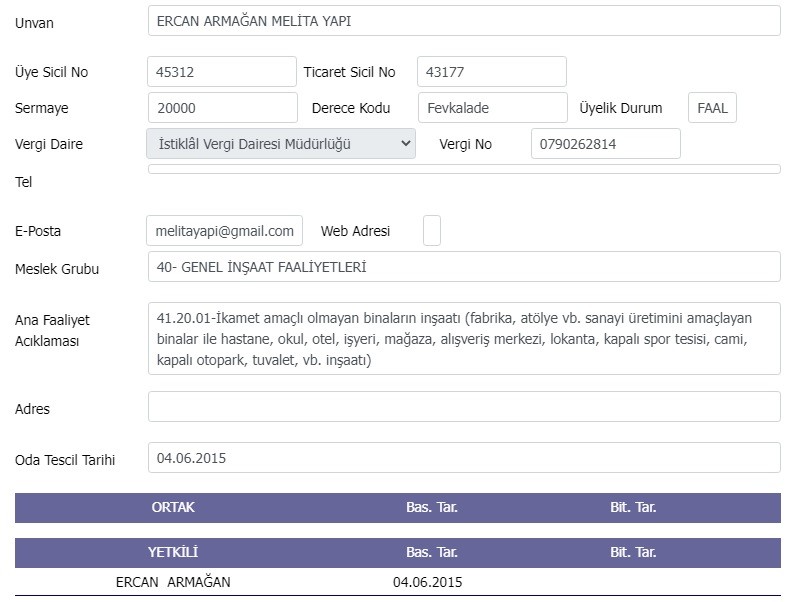This screenshot has height=602, width=793.
Task: Click the ORTAK column header
Action: [x=173, y=507]
